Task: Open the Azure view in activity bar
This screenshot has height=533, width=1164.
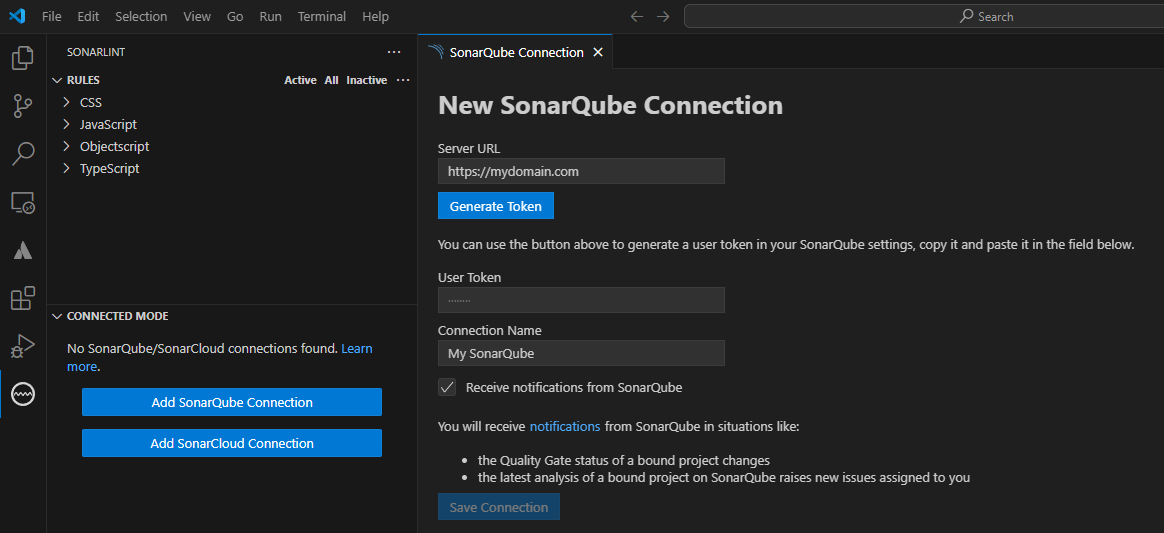Action: [23, 251]
